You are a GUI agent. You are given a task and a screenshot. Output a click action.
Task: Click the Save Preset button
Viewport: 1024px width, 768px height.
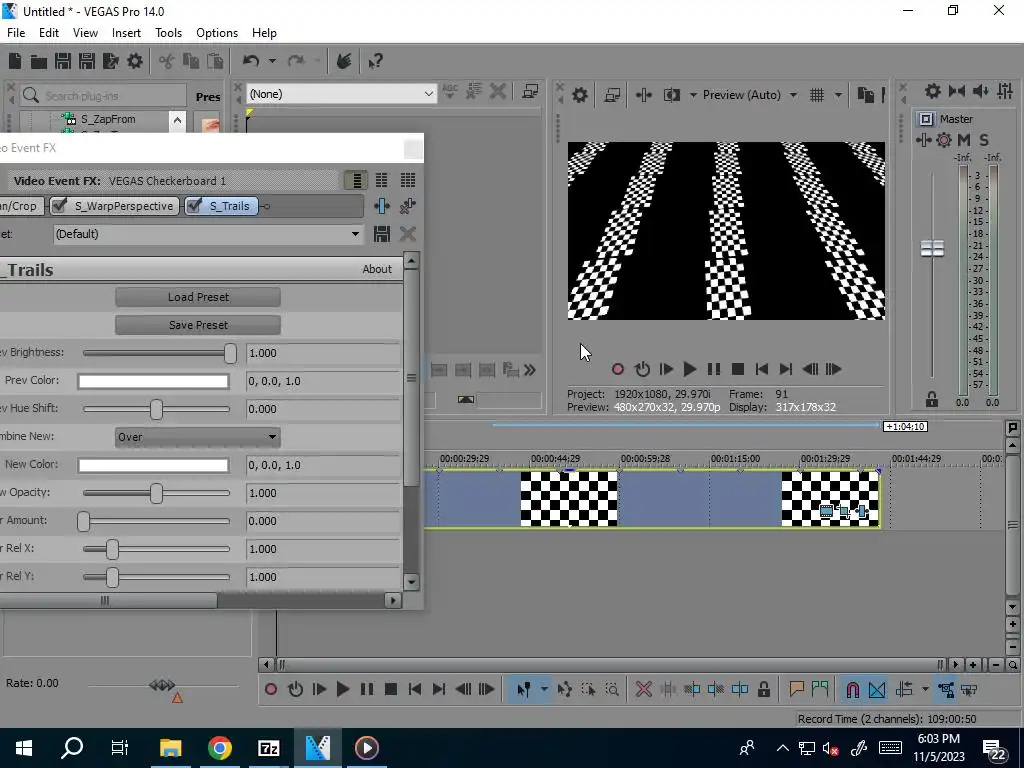point(198,325)
